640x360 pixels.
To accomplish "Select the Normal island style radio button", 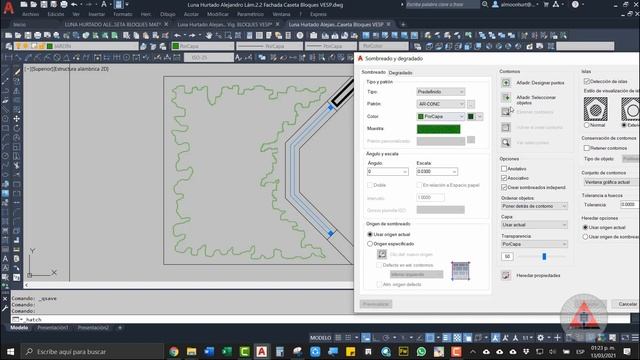I will click(587, 125).
